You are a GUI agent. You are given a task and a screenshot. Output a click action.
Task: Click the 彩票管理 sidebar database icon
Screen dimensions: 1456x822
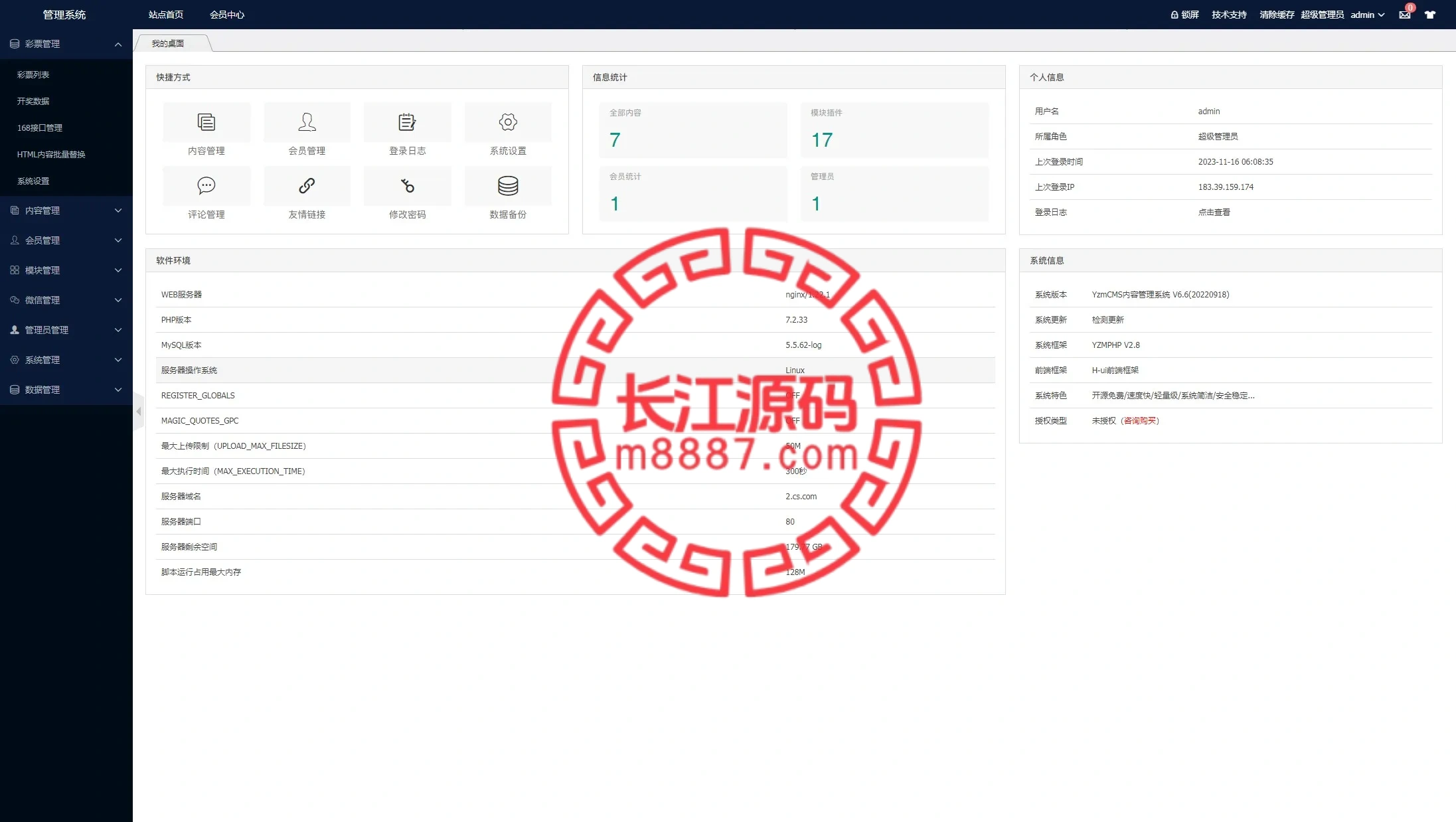[x=15, y=44]
